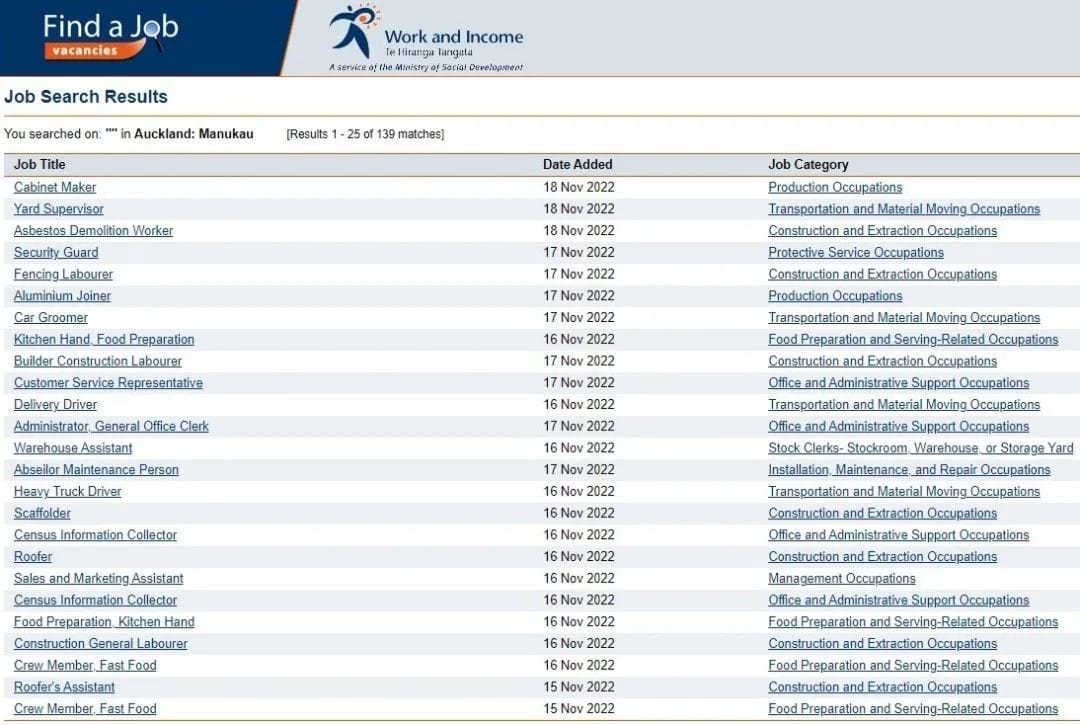
Task: Open the Abseilor Maintenance Person listing
Action: click(x=96, y=470)
